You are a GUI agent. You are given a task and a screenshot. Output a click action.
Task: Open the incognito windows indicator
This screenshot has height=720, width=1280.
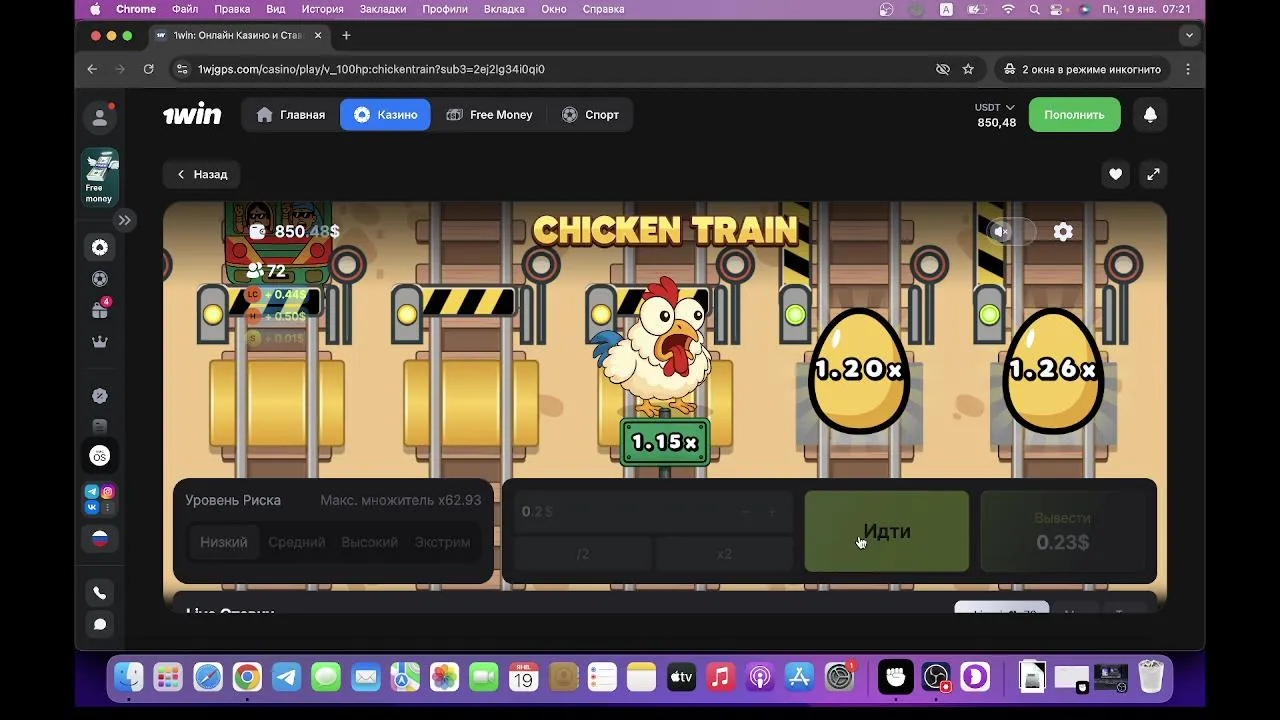click(x=1082, y=69)
